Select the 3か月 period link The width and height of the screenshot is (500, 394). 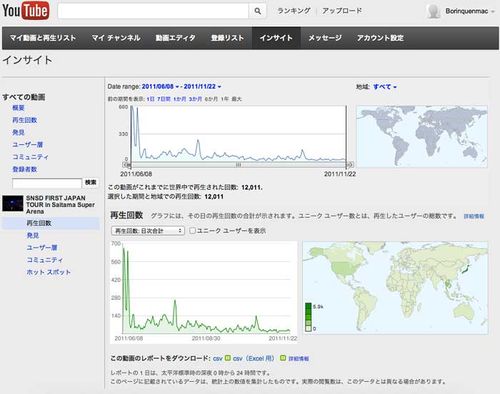195,99
